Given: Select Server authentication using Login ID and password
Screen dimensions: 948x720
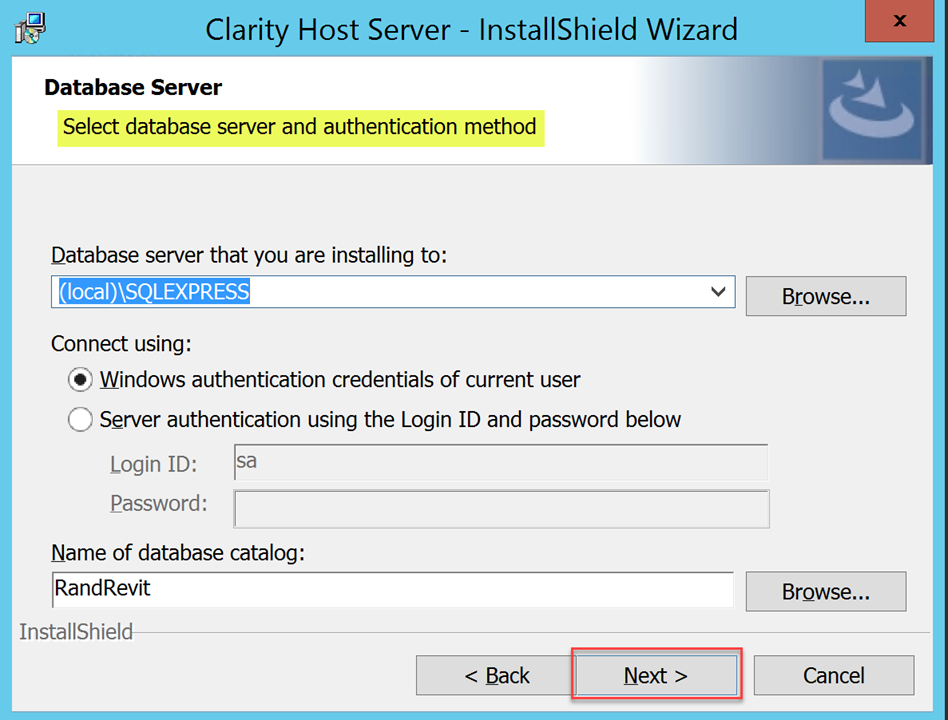Looking at the screenshot, I should tap(81, 420).
